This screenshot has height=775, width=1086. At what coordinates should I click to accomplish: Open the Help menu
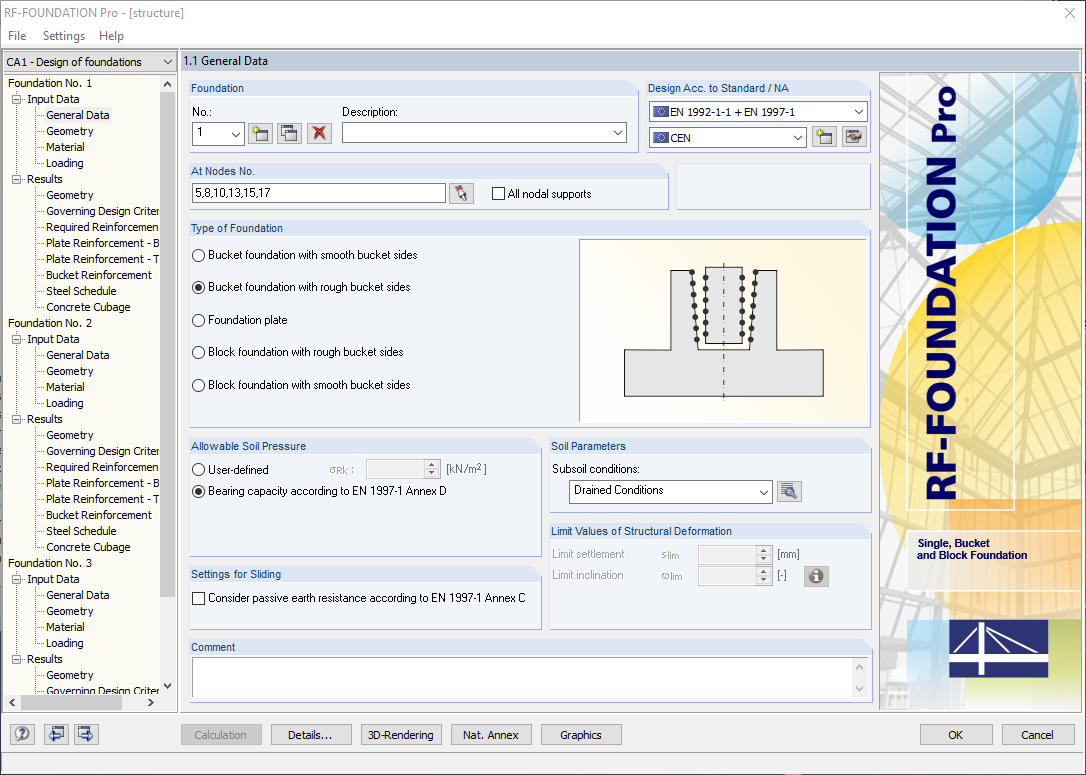coord(111,36)
